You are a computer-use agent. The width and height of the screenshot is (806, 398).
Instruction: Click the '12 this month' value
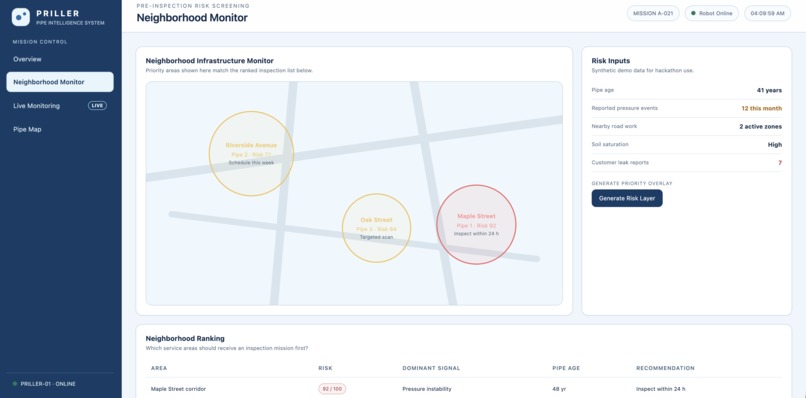click(761, 108)
